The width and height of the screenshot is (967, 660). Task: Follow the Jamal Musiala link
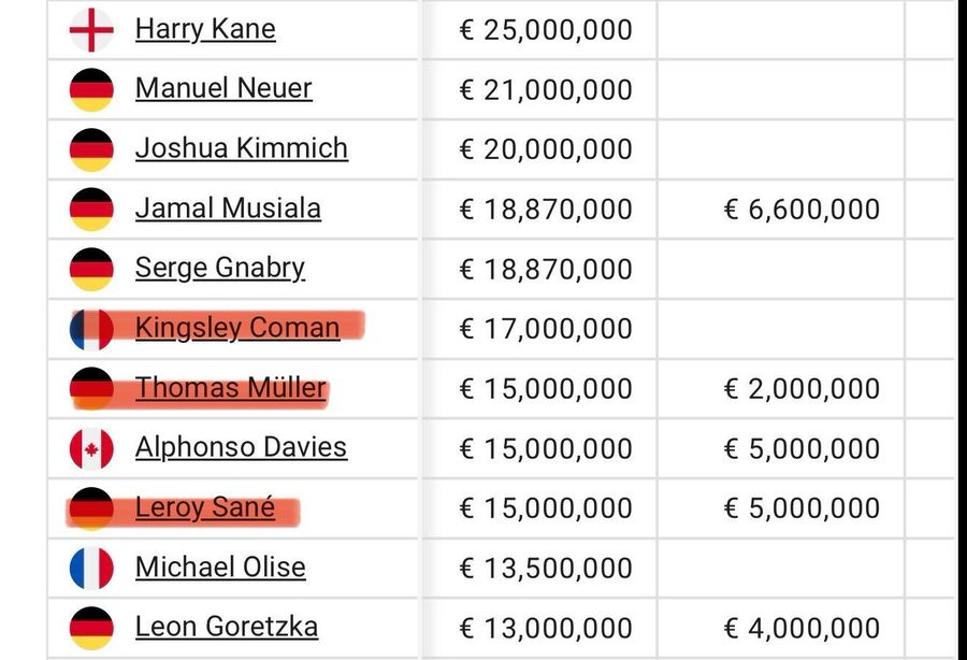point(228,208)
